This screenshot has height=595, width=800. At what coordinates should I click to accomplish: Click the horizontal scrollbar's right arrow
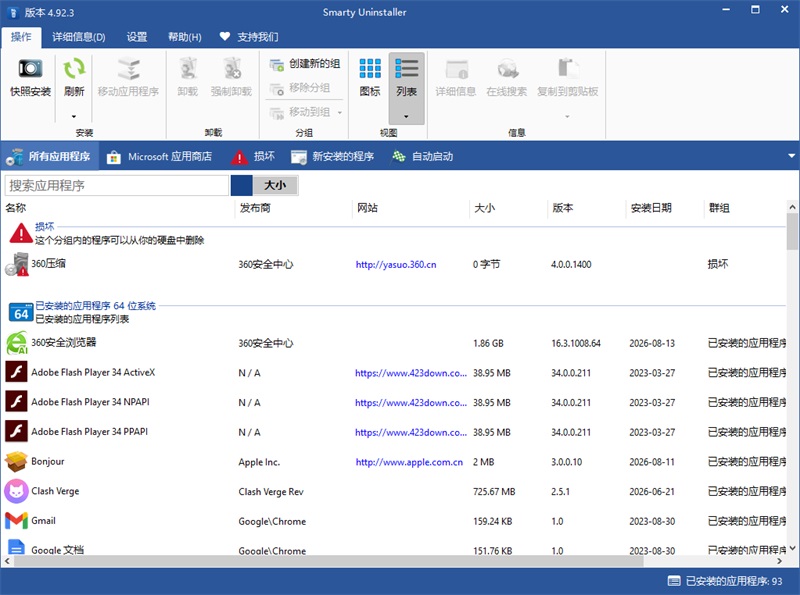pos(779,561)
